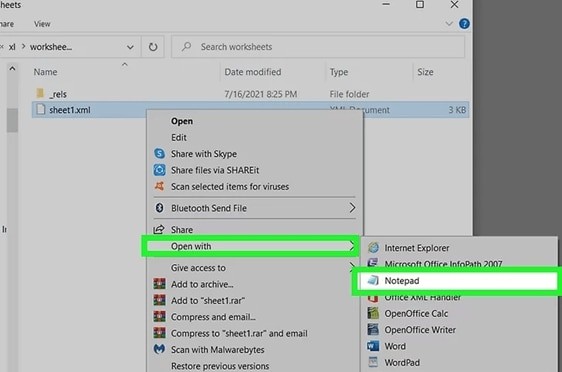Click the Internet Explorer icon in submenu
562x372 pixels.
[x=373, y=248]
